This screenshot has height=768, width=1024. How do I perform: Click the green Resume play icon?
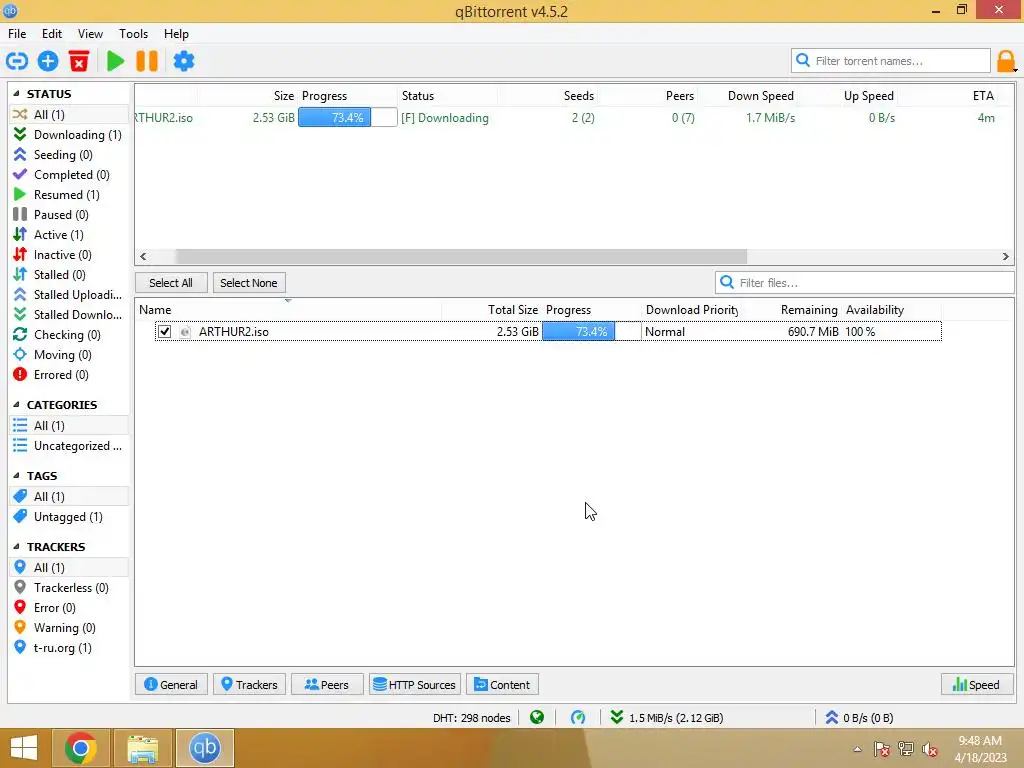[116, 61]
